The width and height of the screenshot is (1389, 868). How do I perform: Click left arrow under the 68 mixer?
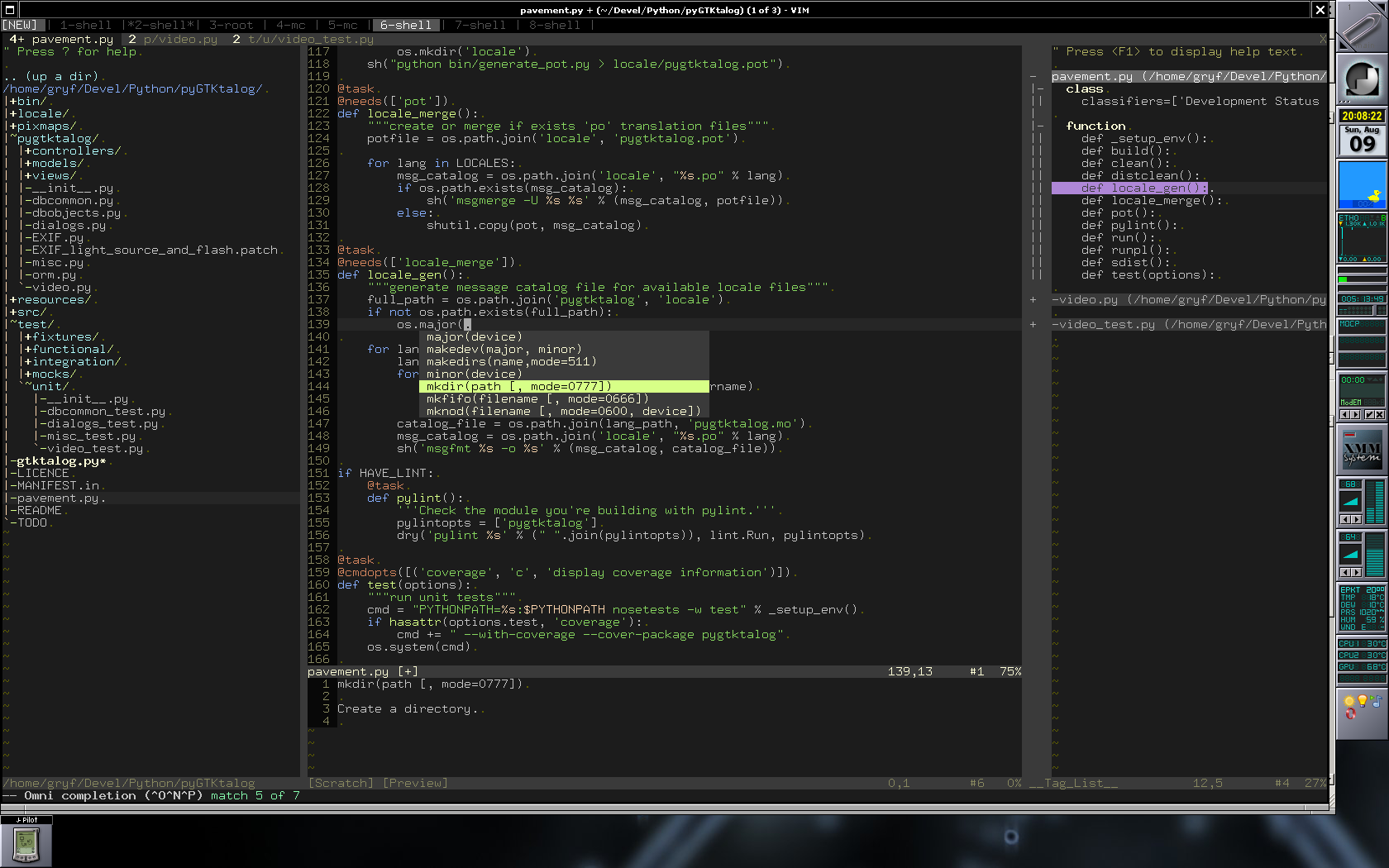1344,519
